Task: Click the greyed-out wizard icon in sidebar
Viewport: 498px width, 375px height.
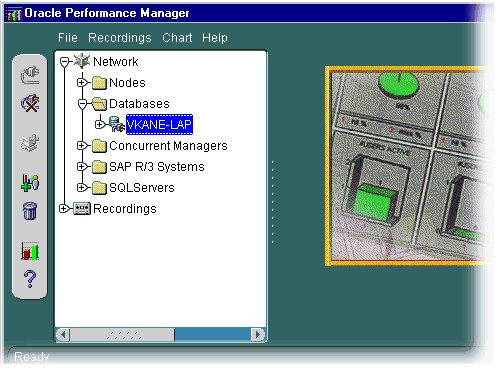Action: coord(30,143)
